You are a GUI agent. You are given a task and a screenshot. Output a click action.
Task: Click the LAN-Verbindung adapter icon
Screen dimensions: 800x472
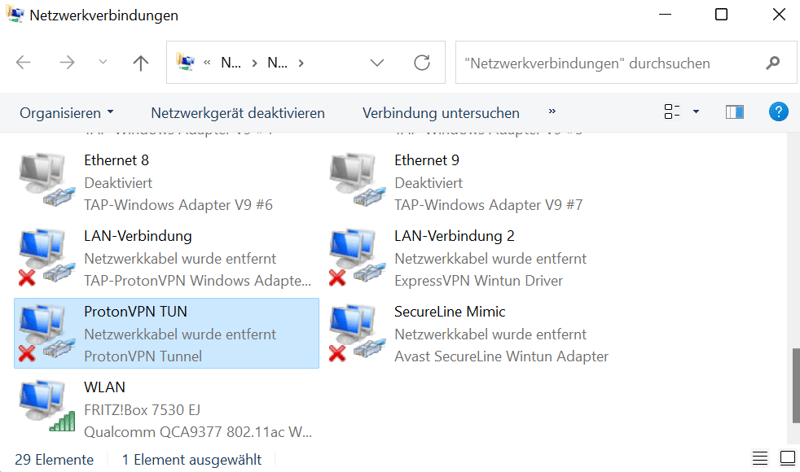point(48,258)
